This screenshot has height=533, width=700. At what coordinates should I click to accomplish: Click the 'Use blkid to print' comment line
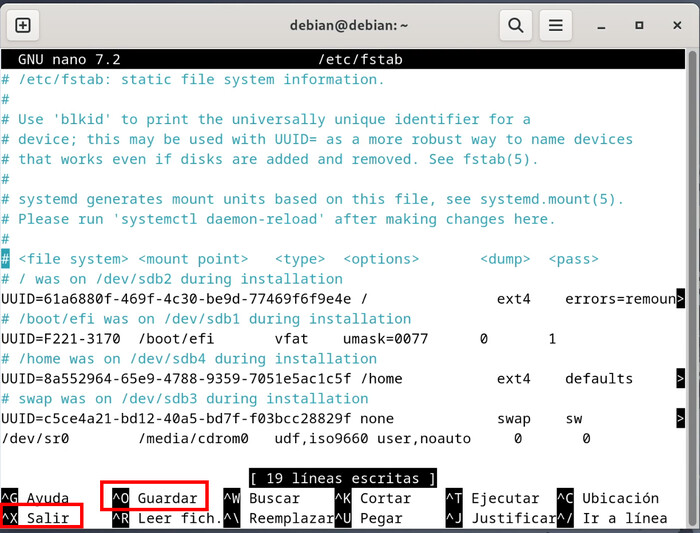click(266, 119)
